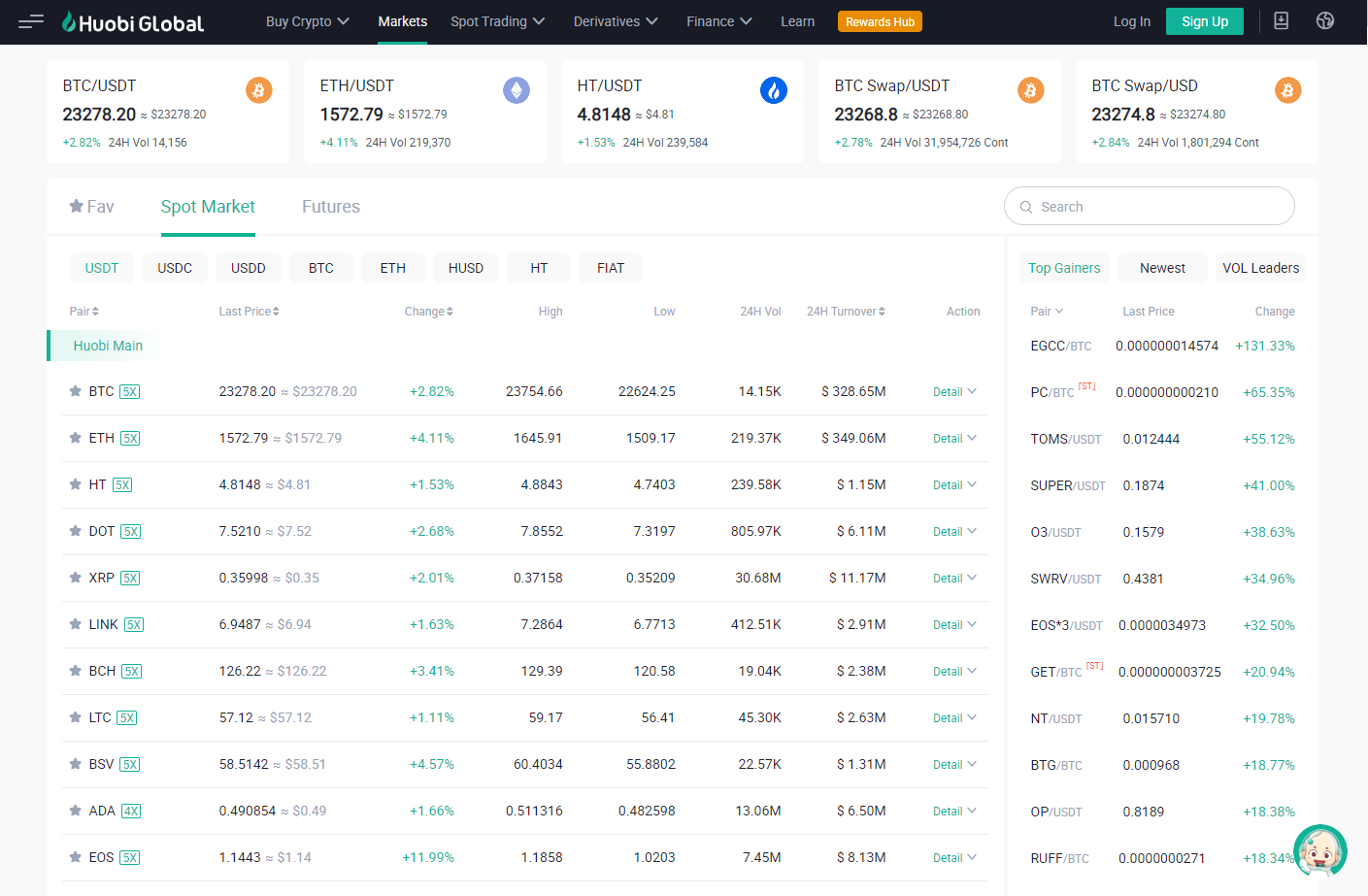Select the FIAT quote tab
This screenshot has height=896, width=1368.
point(611,268)
